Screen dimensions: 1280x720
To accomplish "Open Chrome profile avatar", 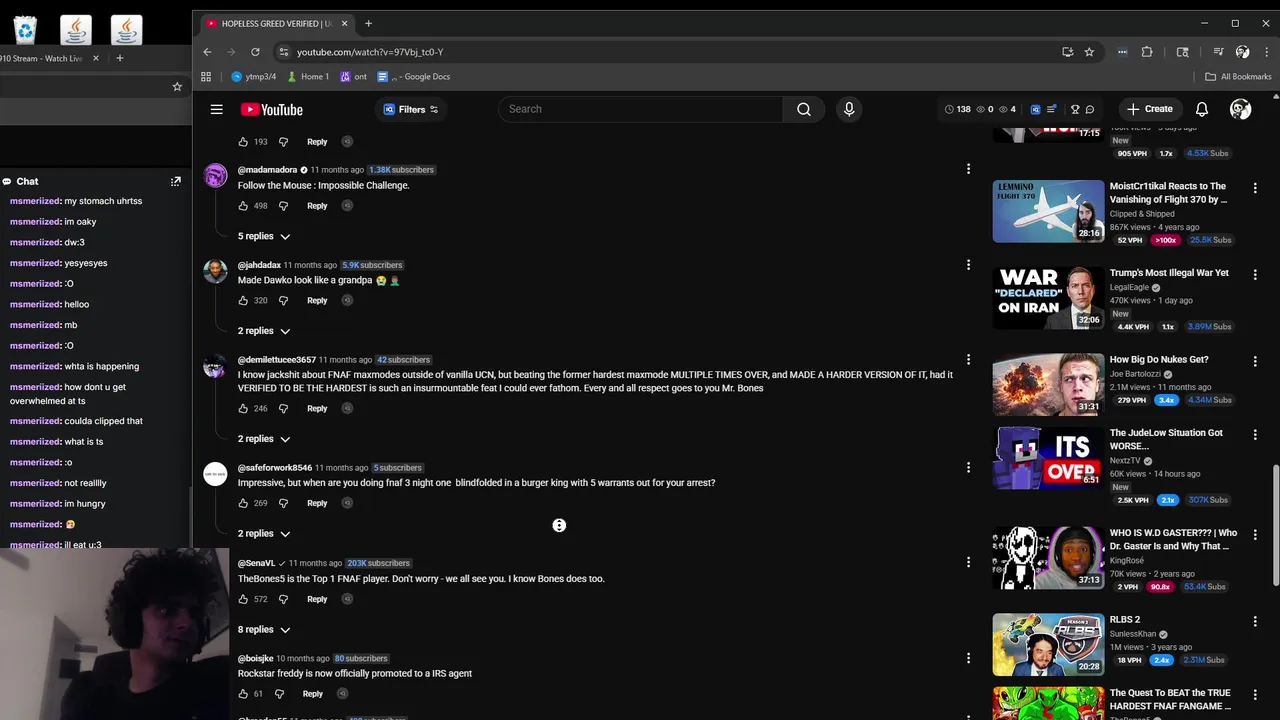I will pyautogui.click(x=1242, y=52).
